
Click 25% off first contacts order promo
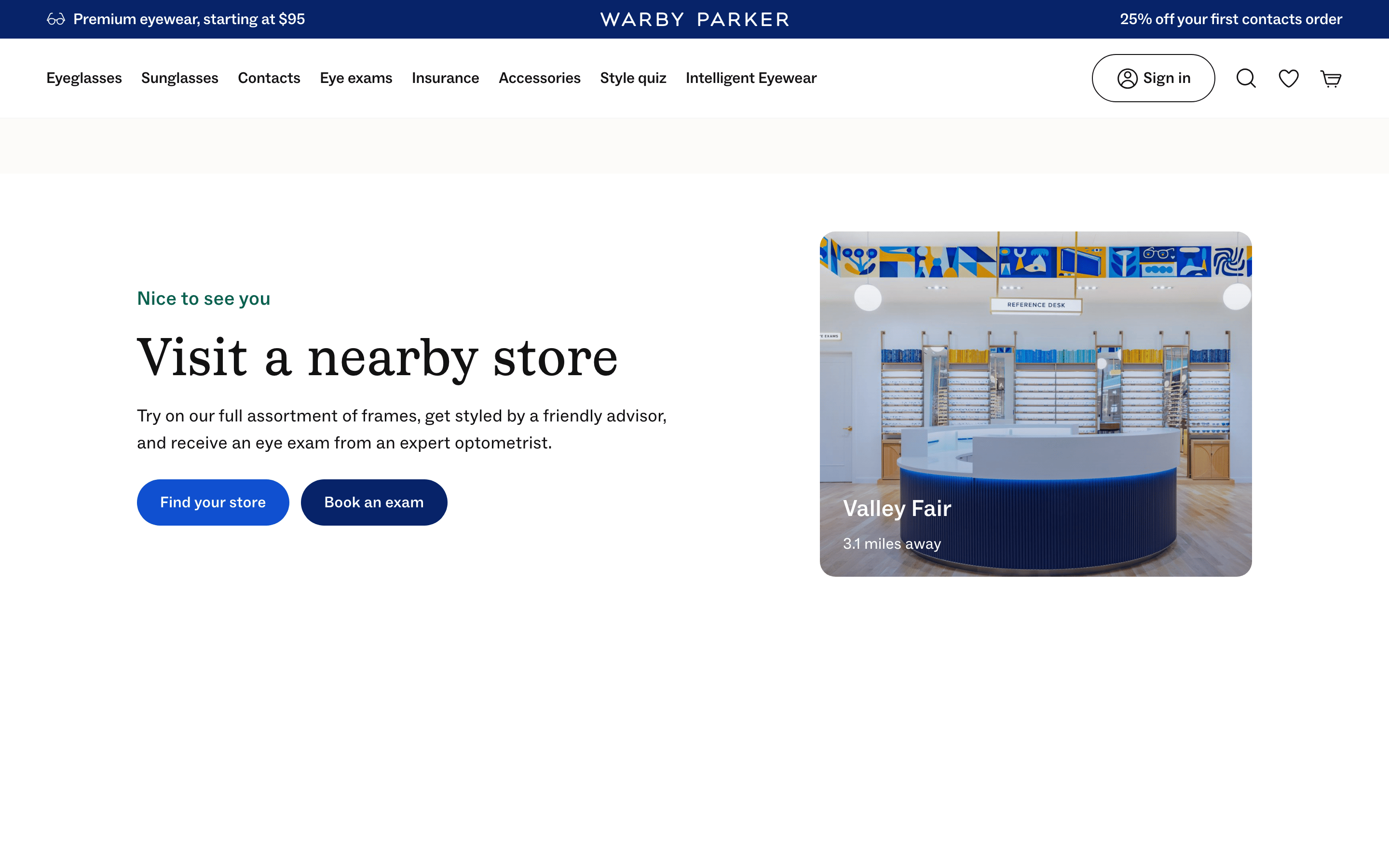[1231, 19]
